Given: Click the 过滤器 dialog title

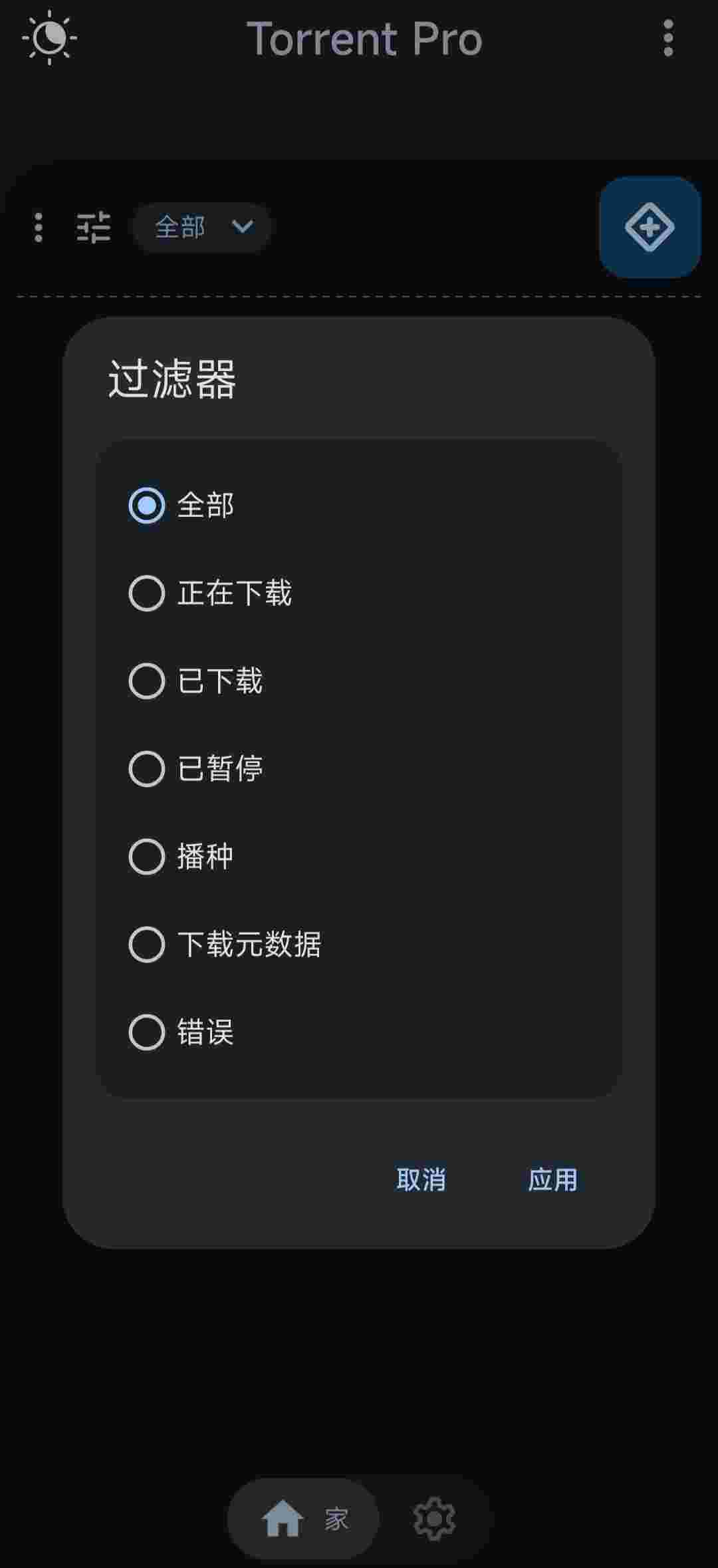Looking at the screenshot, I should click(172, 379).
